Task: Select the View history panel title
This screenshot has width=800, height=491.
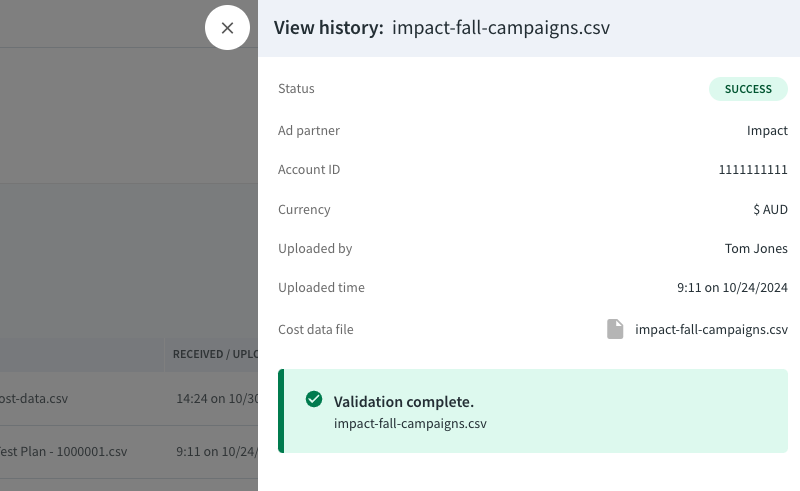Action: [442, 28]
